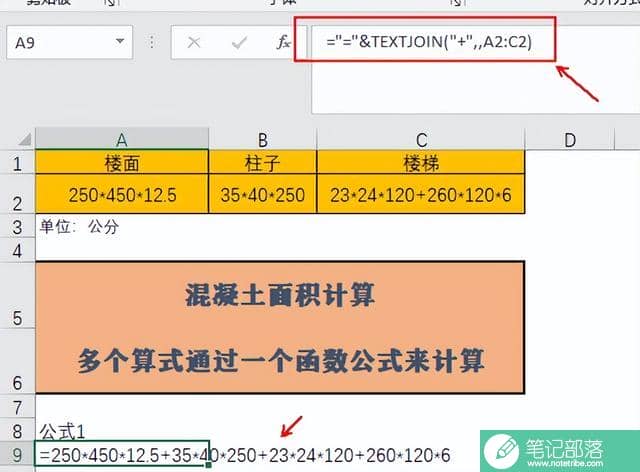Click cell containing 35*40*250
Screen dimensions: 640x472
click(262, 194)
